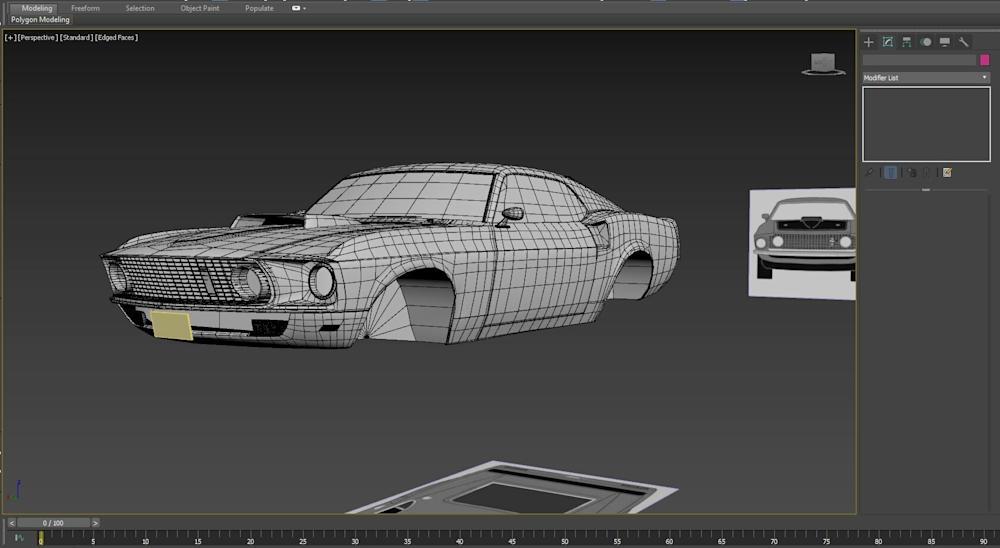The width and height of the screenshot is (1000, 548).
Task: Click the Edged Faces viewport label
Action: click(x=117, y=38)
